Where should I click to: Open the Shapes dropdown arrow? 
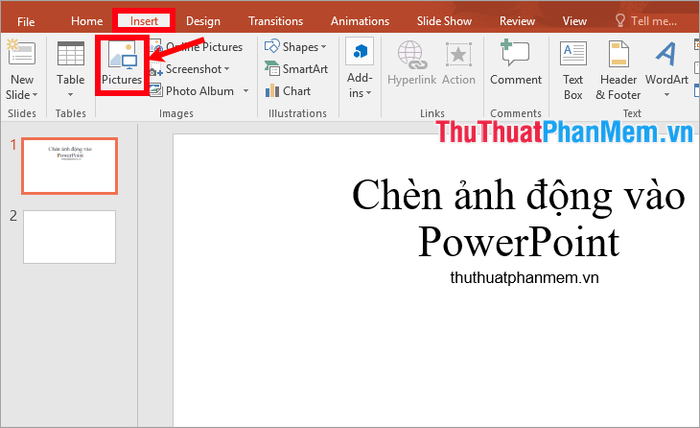[x=324, y=47]
